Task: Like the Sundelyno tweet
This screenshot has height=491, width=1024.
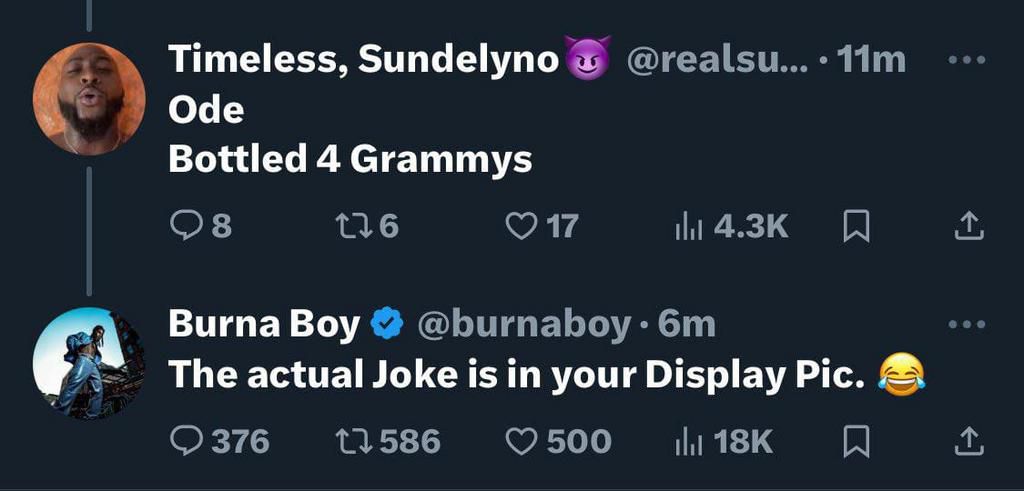Action: pyautogui.click(x=521, y=226)
